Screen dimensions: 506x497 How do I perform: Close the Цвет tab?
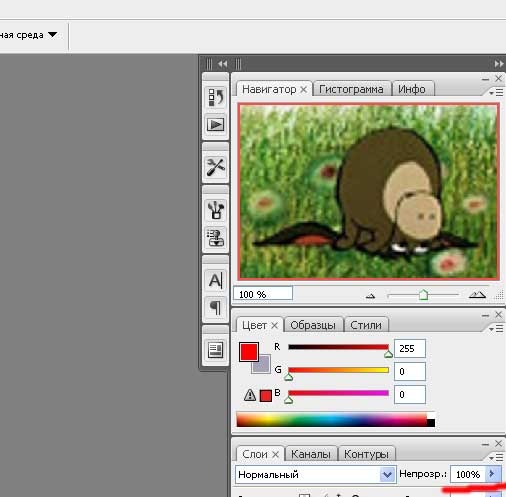274,325
